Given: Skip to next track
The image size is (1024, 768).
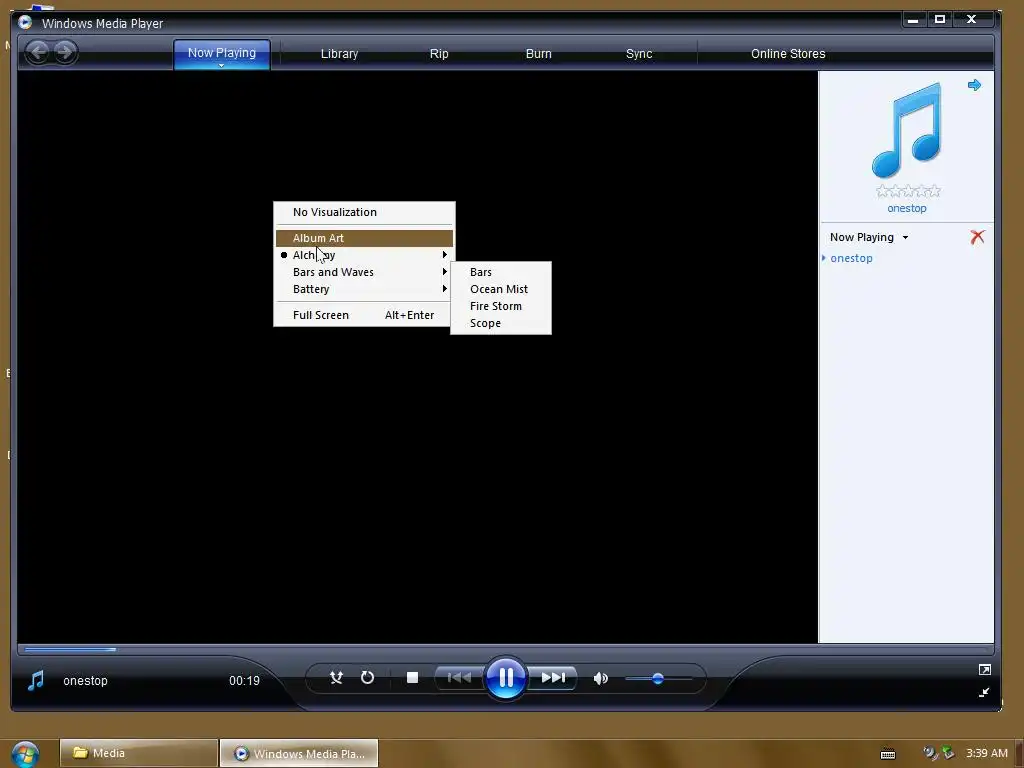Looking at the screenshot, I should tap(552, 678).
